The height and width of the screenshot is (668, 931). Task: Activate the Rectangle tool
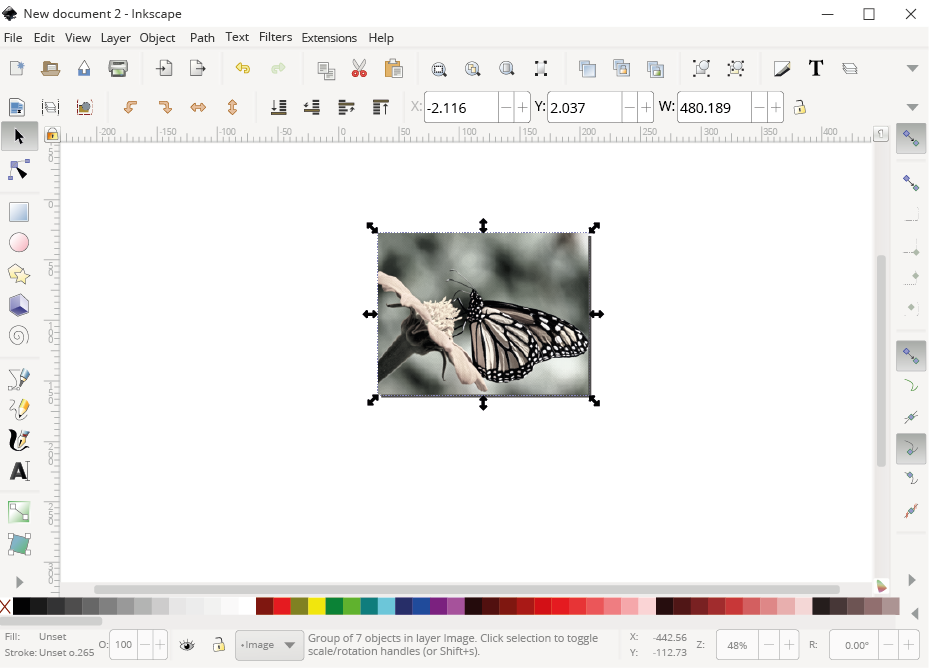coord(19,211)
